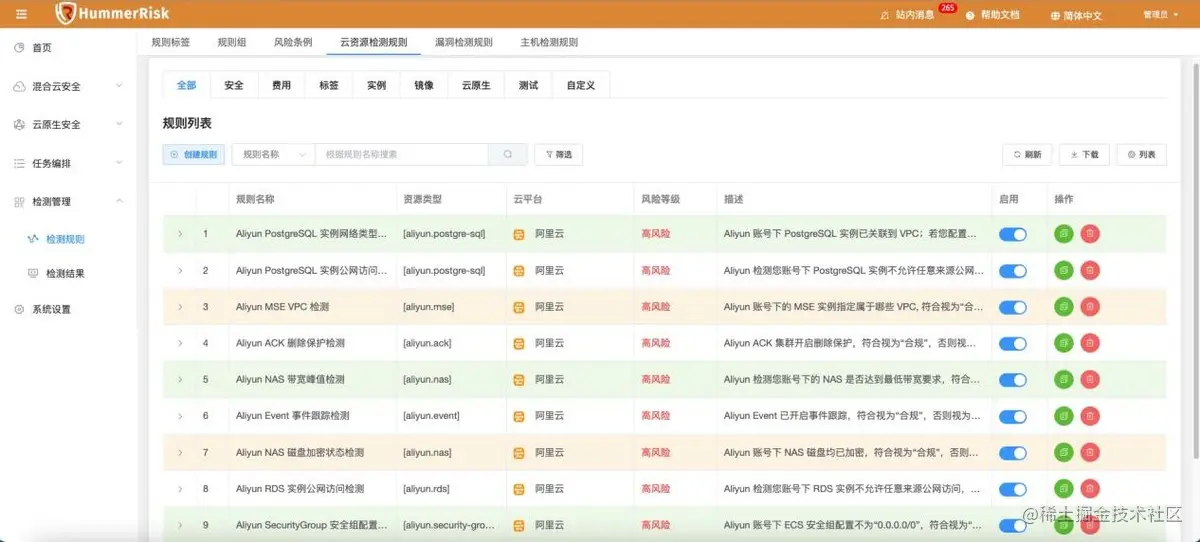Delete Aliyun MSE VPC 检测 trash icon
This screenshot has height=542, width=1200.
click(x=1090, y=307)
